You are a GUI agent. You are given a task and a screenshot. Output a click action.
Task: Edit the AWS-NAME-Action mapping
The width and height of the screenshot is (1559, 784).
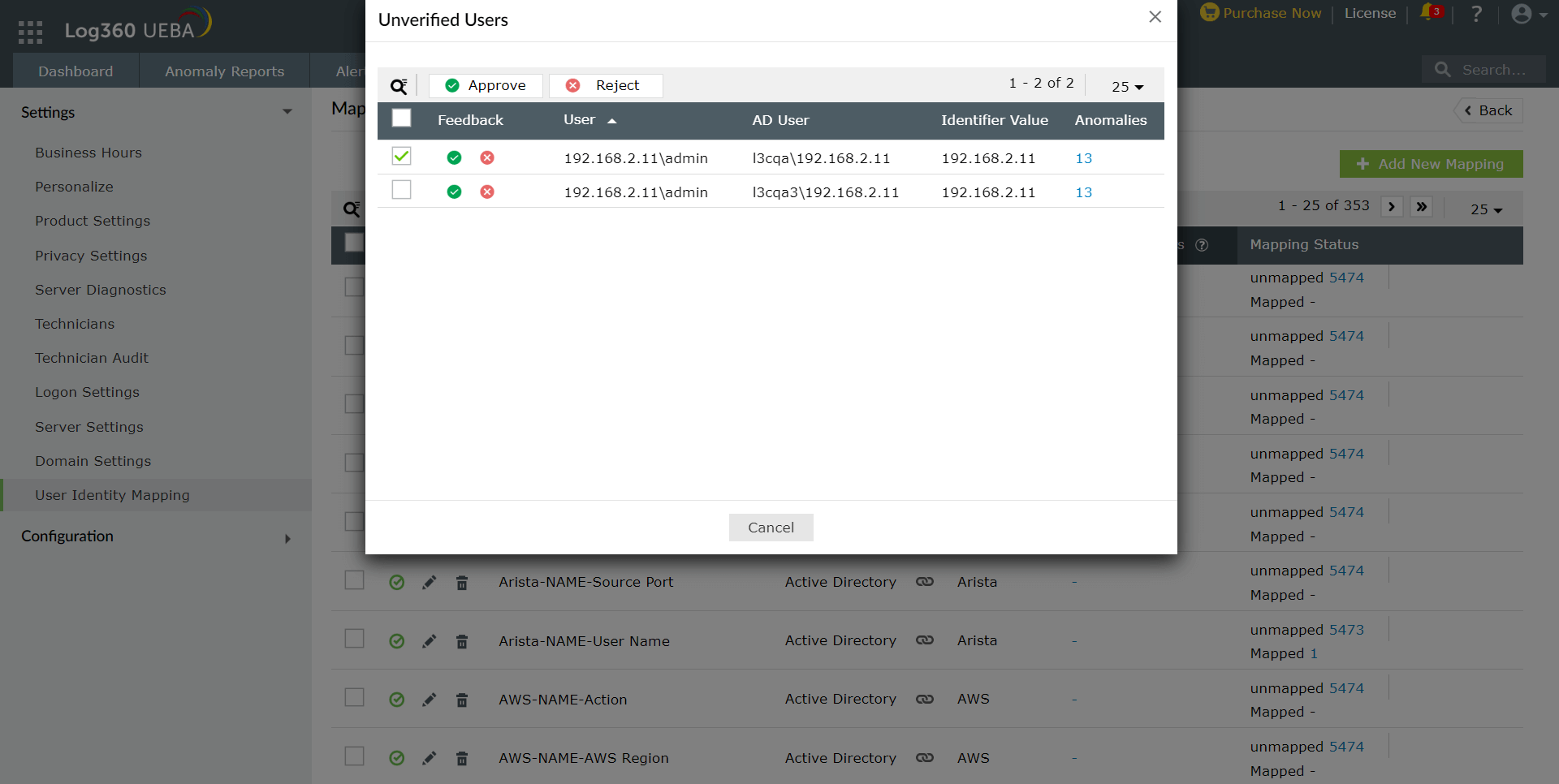[x=430, y=700]
